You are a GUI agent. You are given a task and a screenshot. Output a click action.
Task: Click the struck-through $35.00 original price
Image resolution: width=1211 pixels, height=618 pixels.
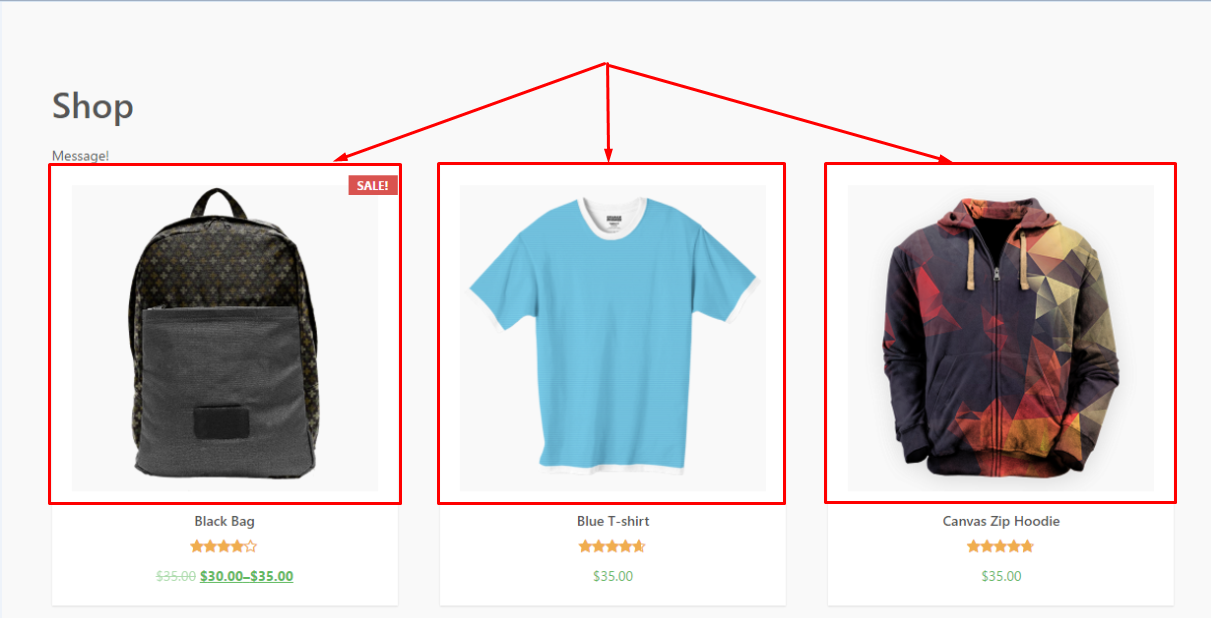(x=176, y=576)
